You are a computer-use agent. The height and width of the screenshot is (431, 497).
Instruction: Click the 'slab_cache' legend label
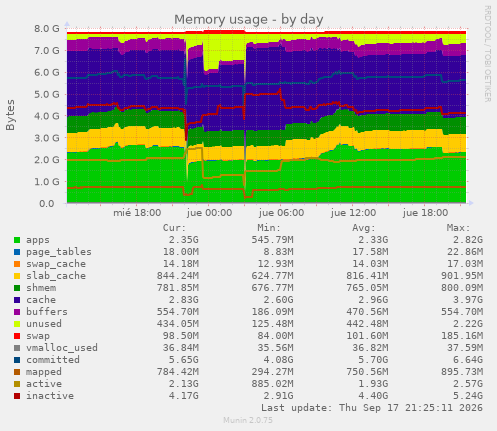56,276
